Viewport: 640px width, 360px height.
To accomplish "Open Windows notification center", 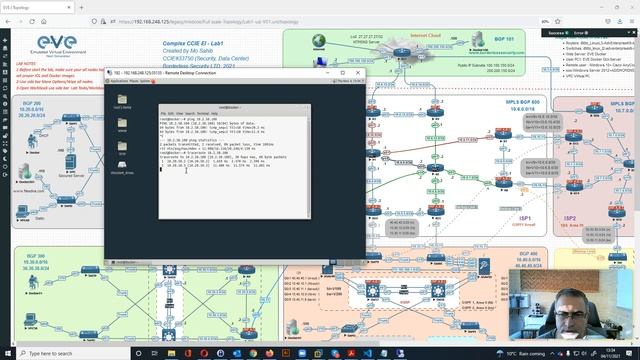I will click(x=629, y=353).
